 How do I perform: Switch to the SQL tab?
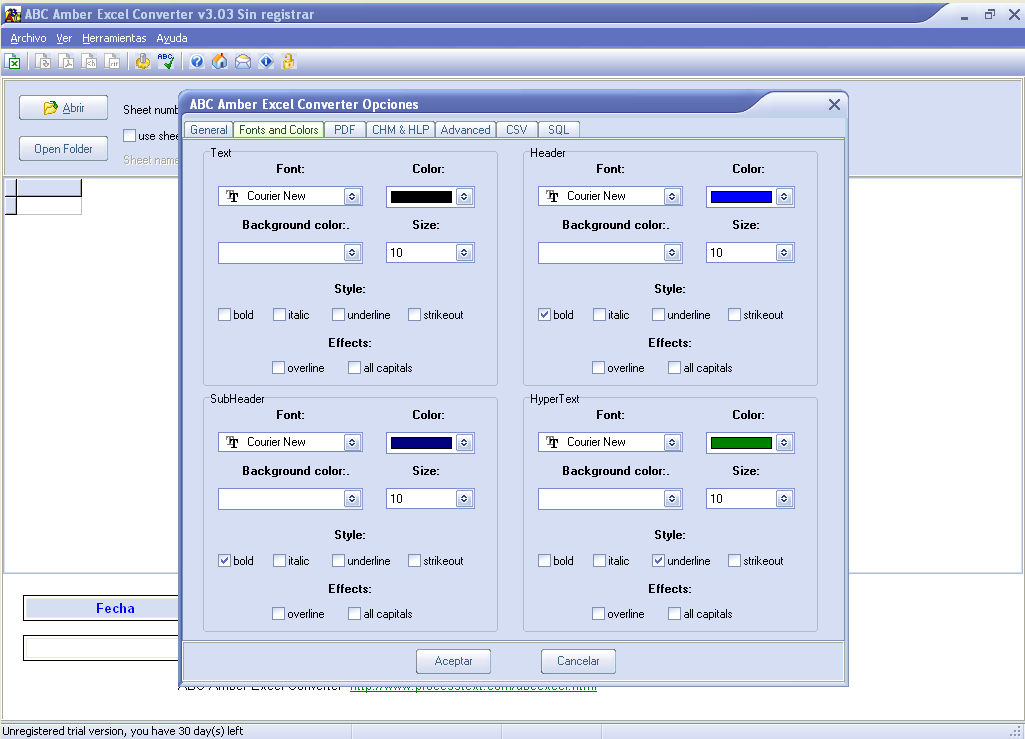(559, 129)
